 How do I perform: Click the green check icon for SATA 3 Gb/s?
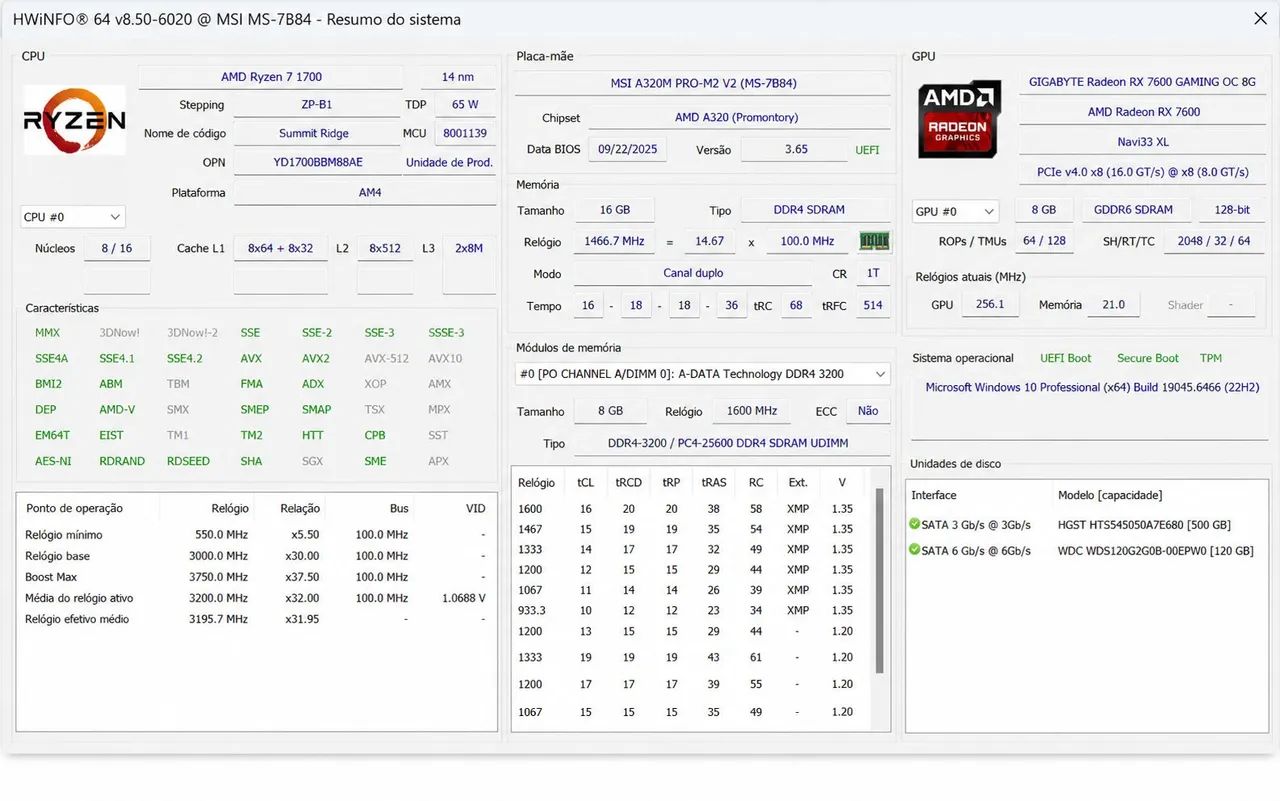click(914, 524)
